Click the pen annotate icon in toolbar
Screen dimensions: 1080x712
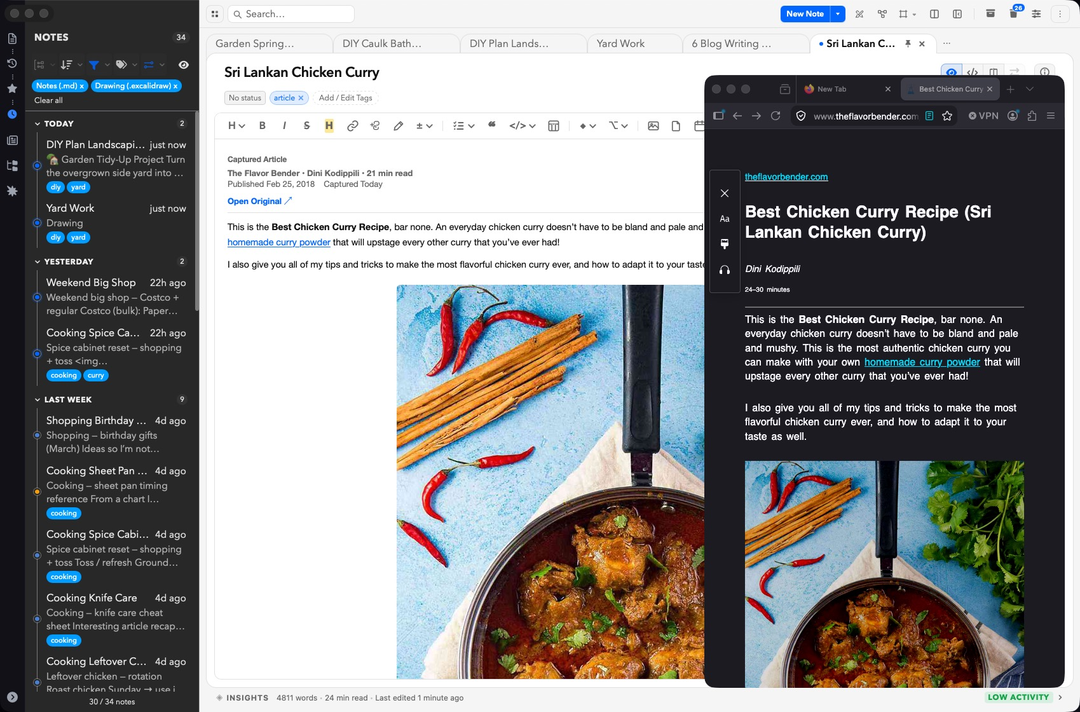398,126
